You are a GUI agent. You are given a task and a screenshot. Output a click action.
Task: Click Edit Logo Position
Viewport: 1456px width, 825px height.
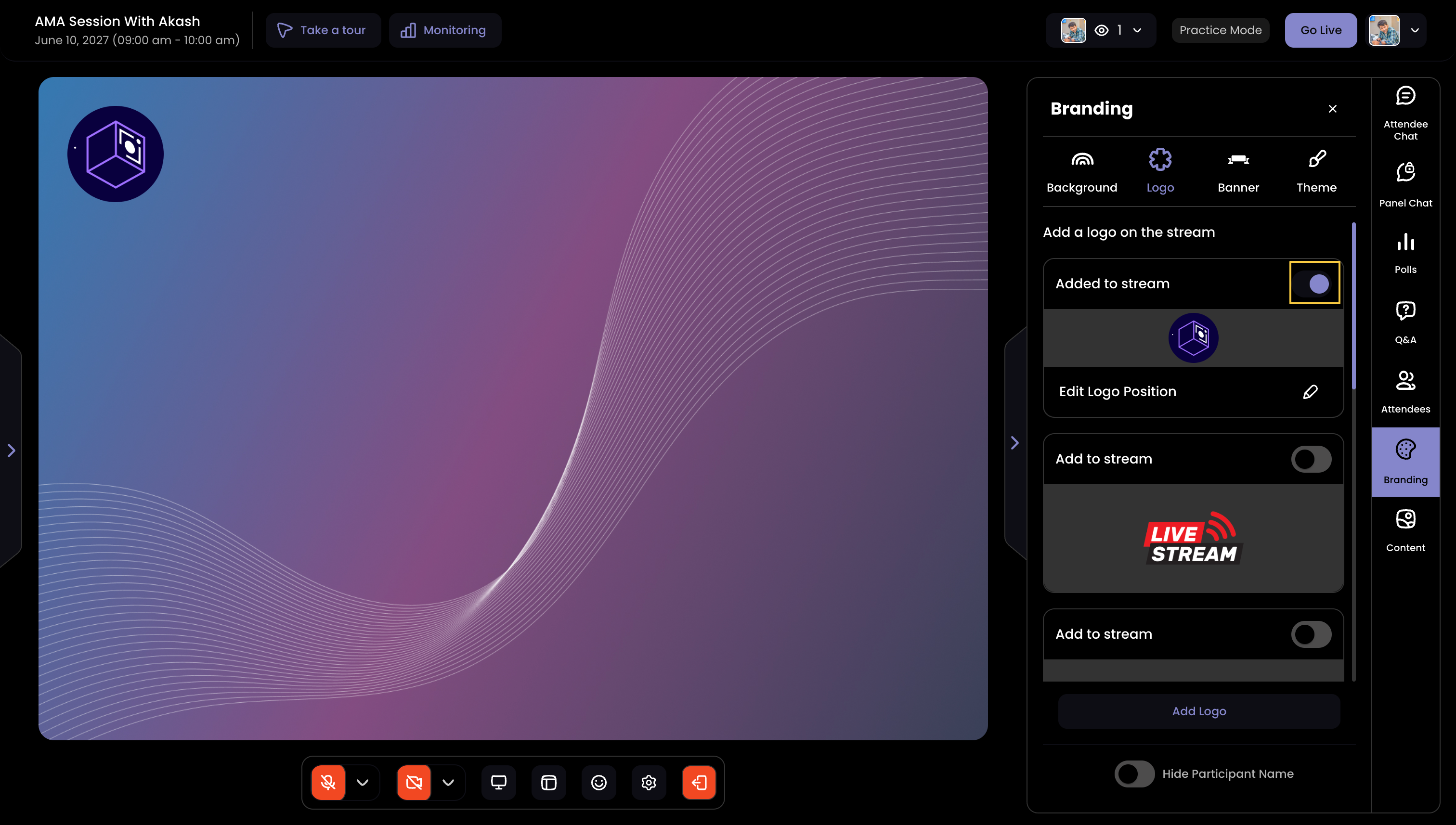tap(1117, 391)
